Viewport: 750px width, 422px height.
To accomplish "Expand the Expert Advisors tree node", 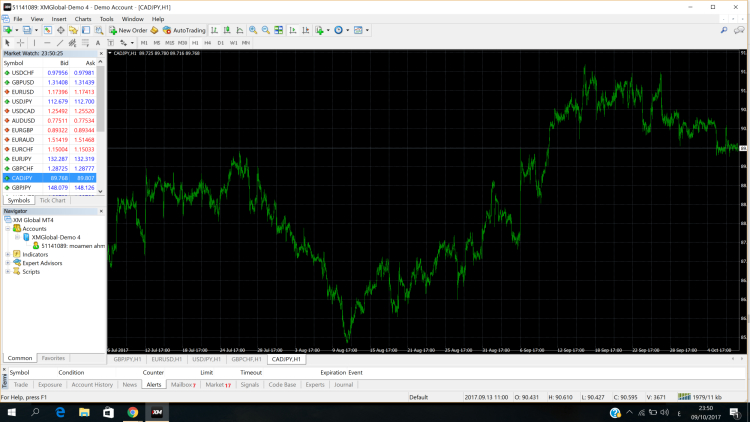I will coord(8,263).
